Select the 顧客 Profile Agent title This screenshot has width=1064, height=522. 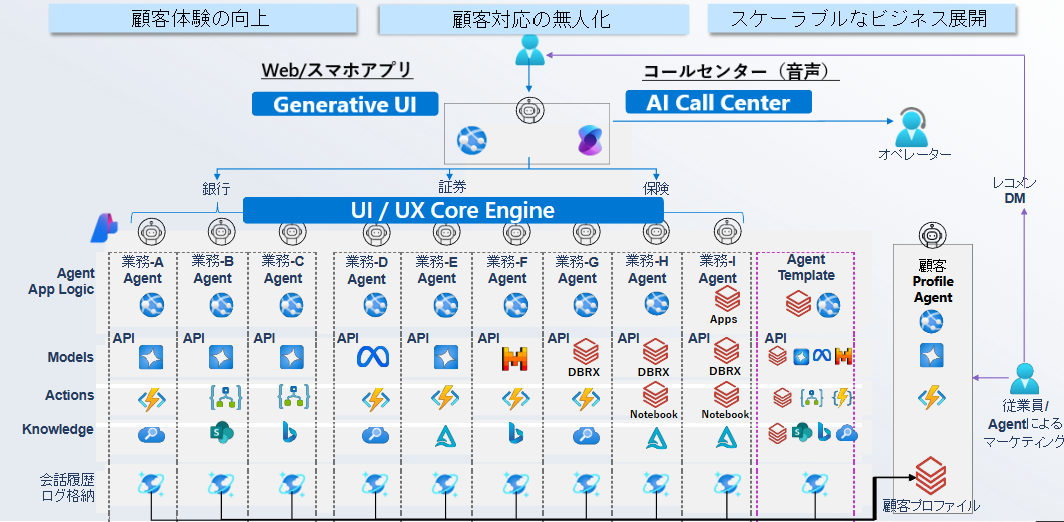click(x=933, y=282)
